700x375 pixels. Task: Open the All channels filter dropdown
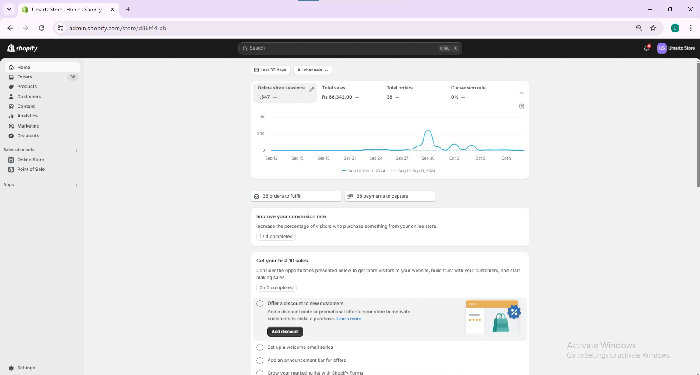click(x=313, y=70)
